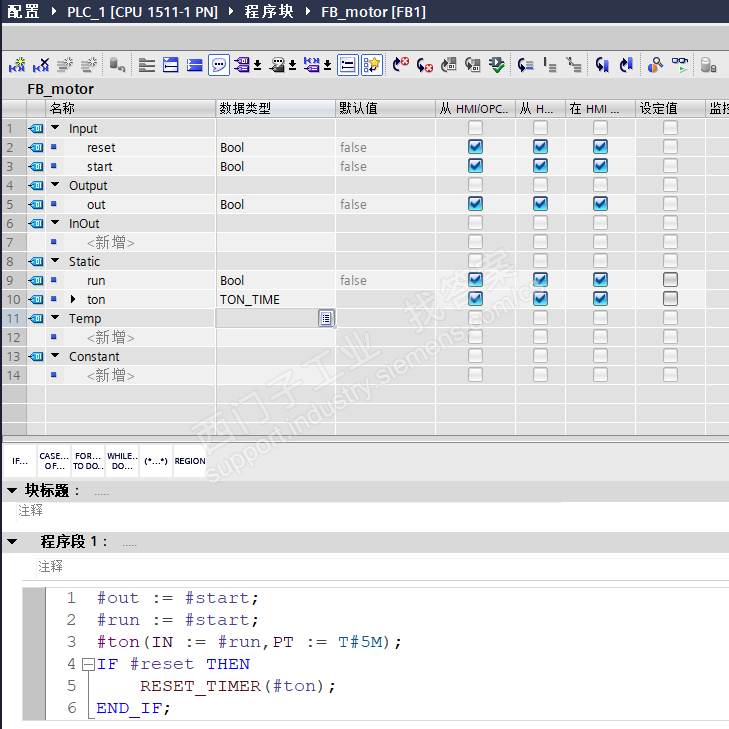Viewport: 729px width, 729px height.
Task: Click <新增> cell under InOut
Action: click(x=111, y=242)
